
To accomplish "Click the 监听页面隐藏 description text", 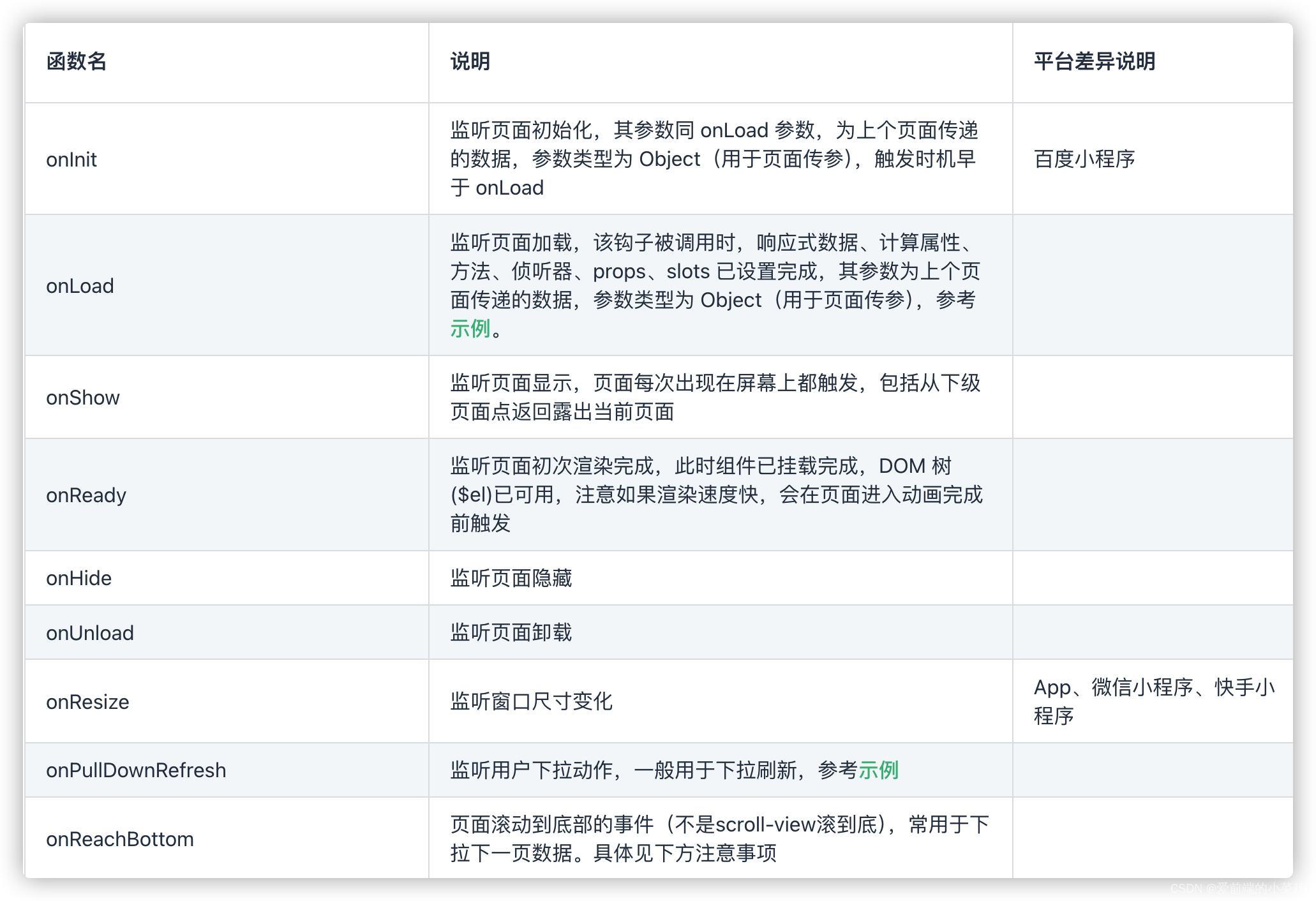I will 511,578.
